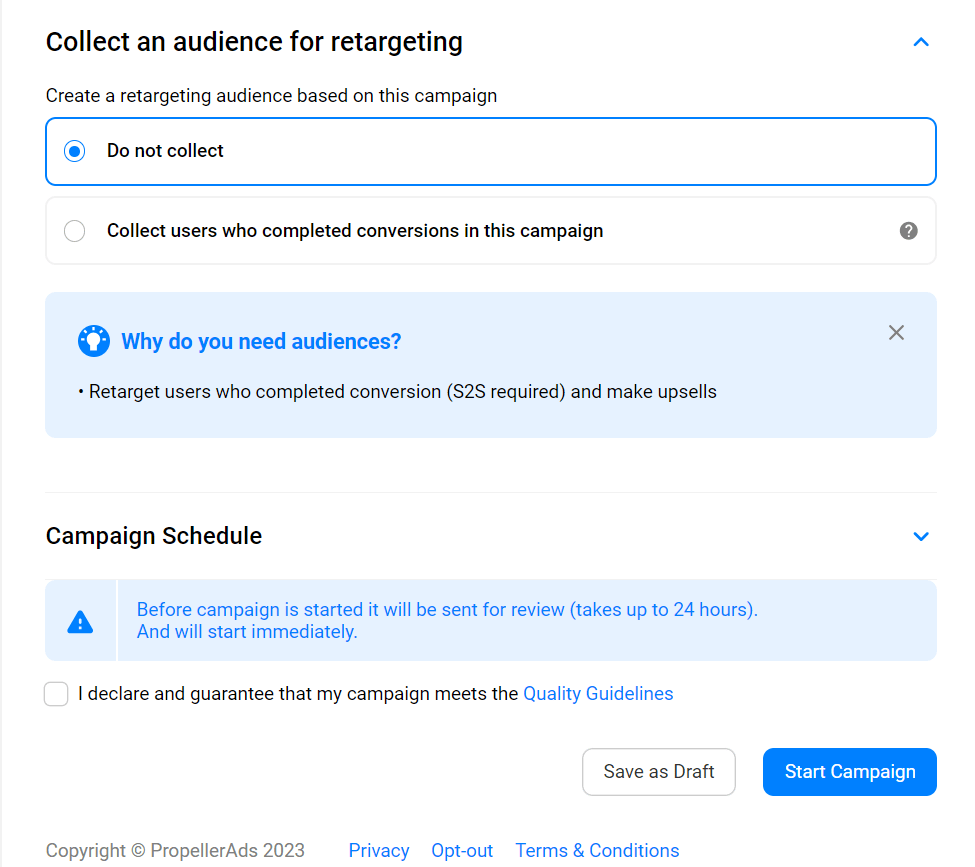Select 'Collect users who completed conversions' radio
Viewport: 975px width, 867px height.
(x=75, y=231)
